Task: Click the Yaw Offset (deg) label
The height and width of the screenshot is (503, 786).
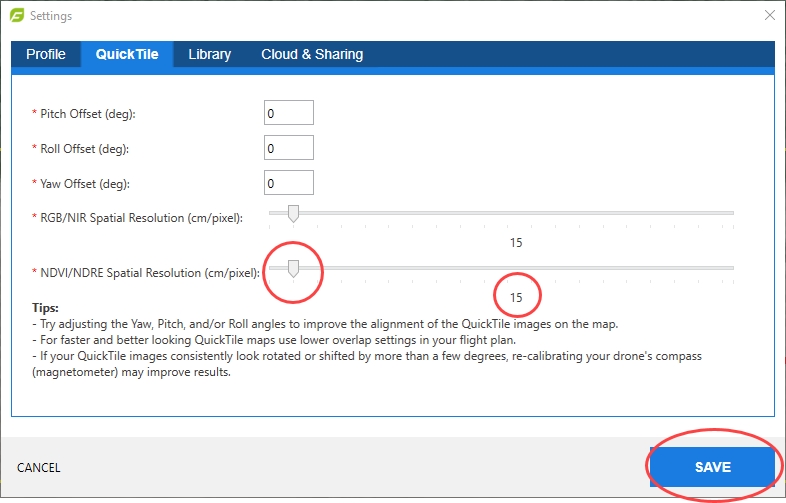Action: click(85, 184)
